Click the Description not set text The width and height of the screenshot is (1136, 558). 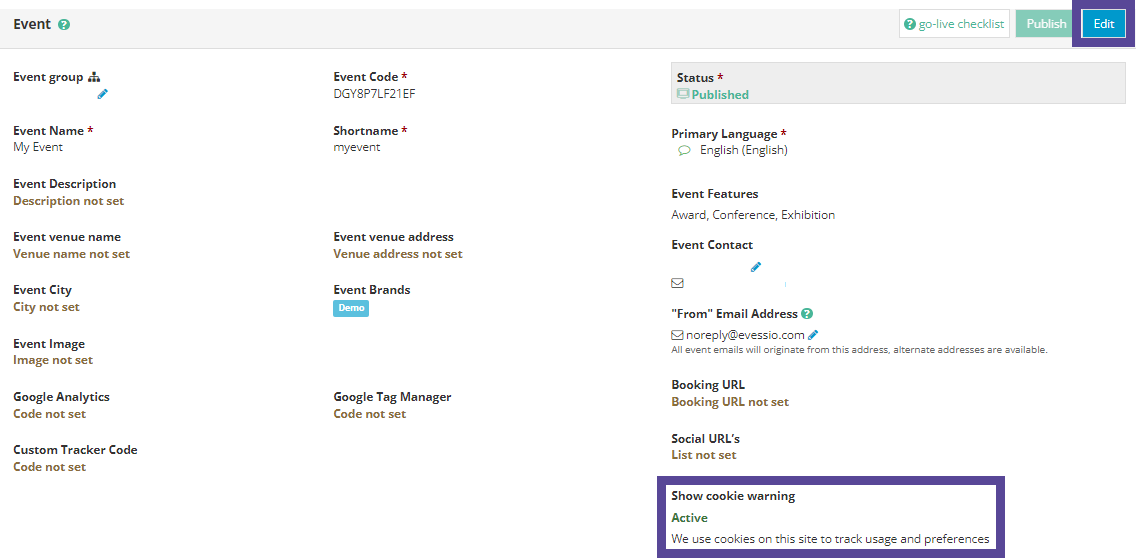(69, 201)
